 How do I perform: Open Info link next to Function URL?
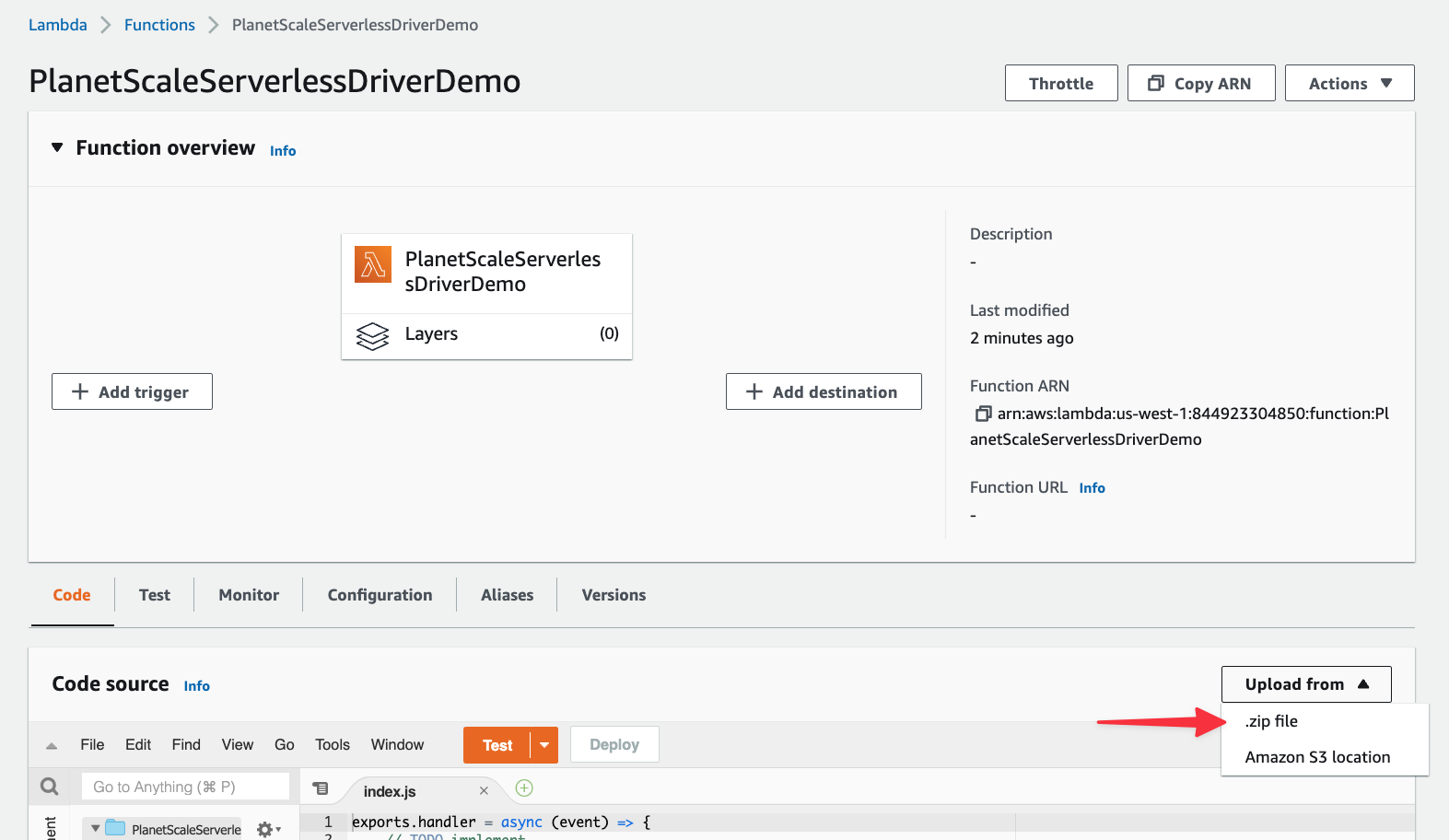click(1092, 488)
